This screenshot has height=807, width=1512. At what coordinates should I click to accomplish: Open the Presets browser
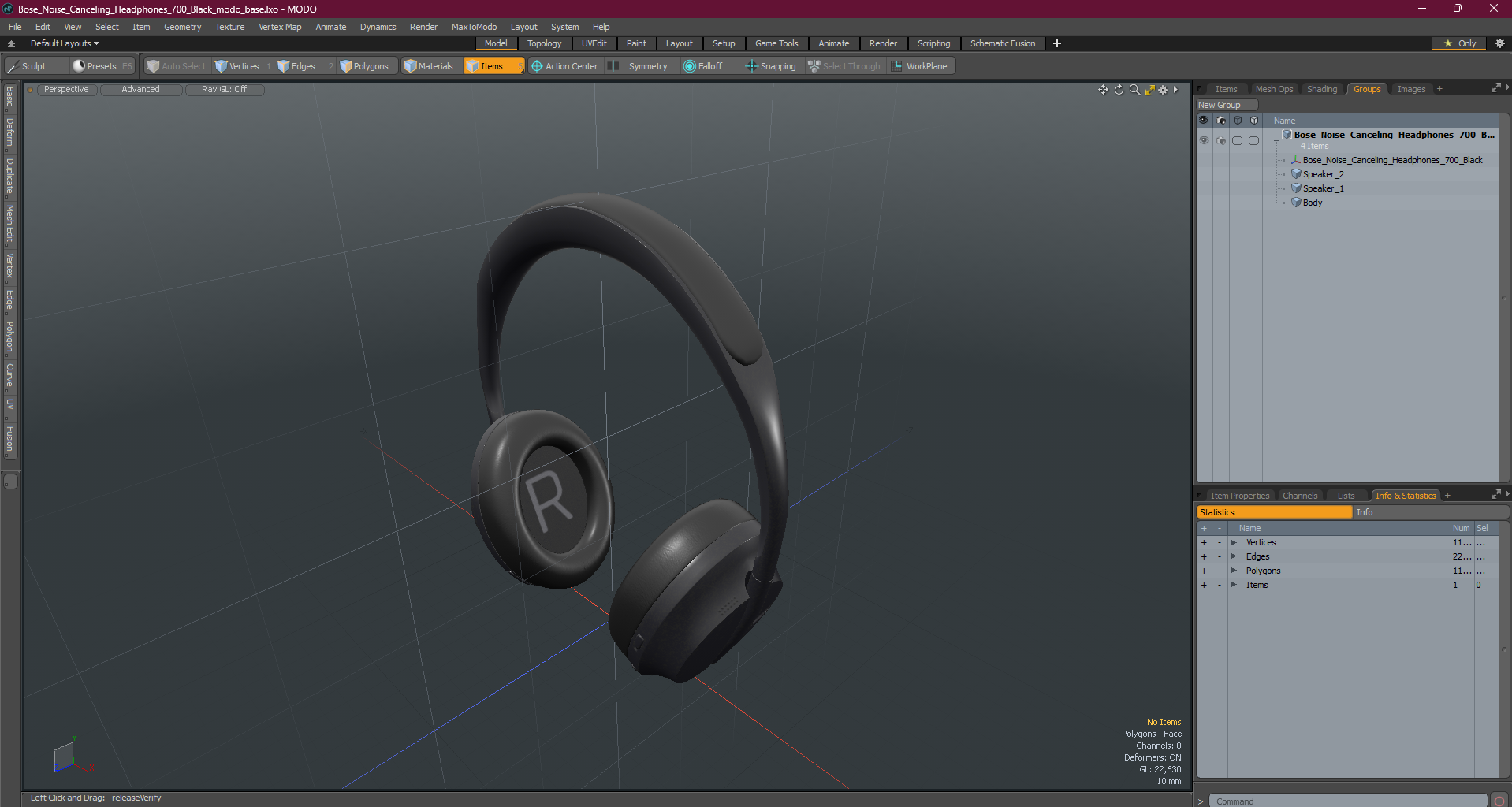(x=102, y=66)
